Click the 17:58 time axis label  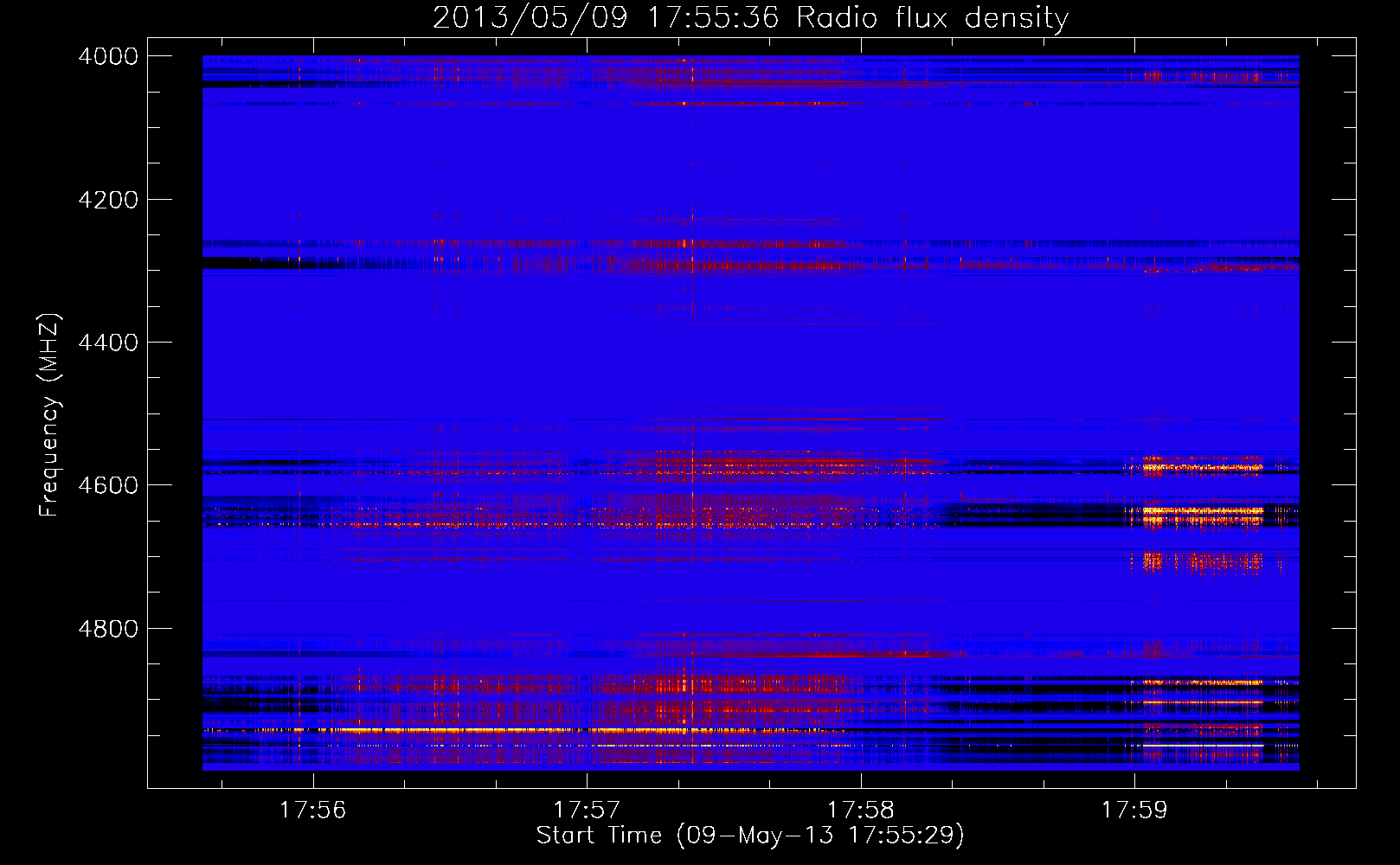(x=861, y=811)
